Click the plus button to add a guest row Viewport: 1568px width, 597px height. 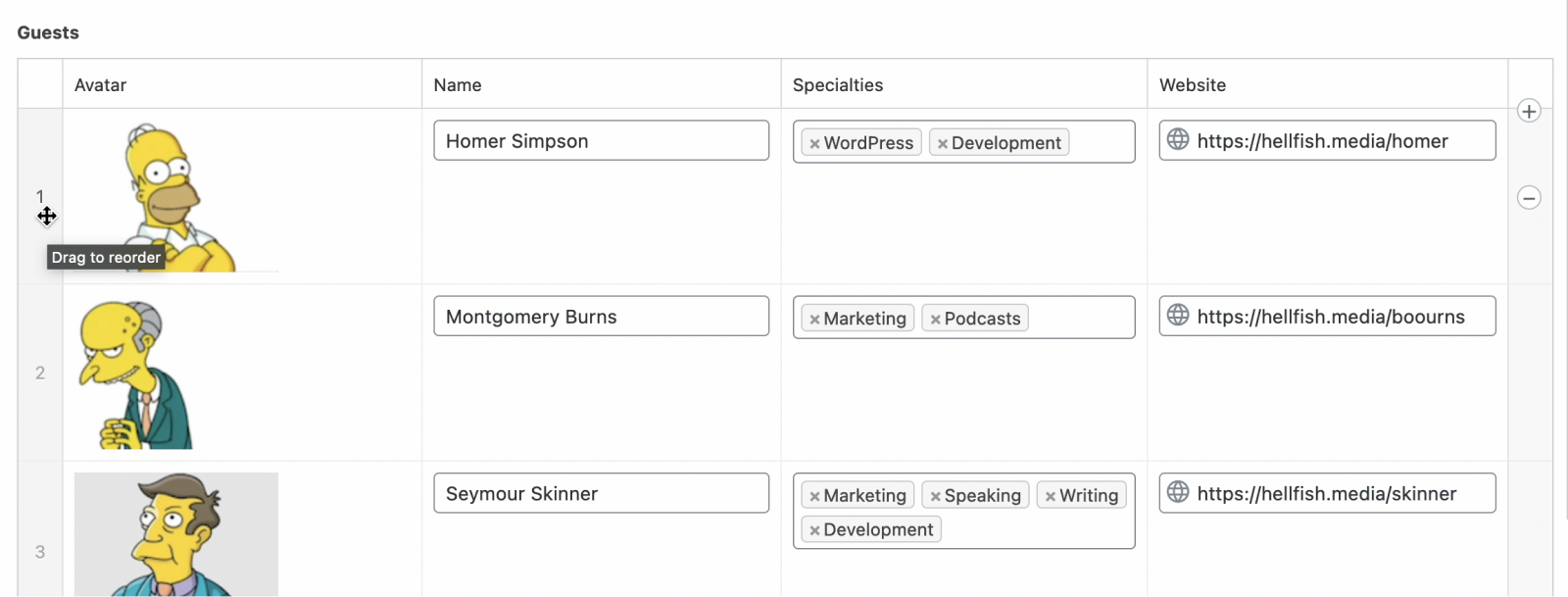tap(1528, 111)
